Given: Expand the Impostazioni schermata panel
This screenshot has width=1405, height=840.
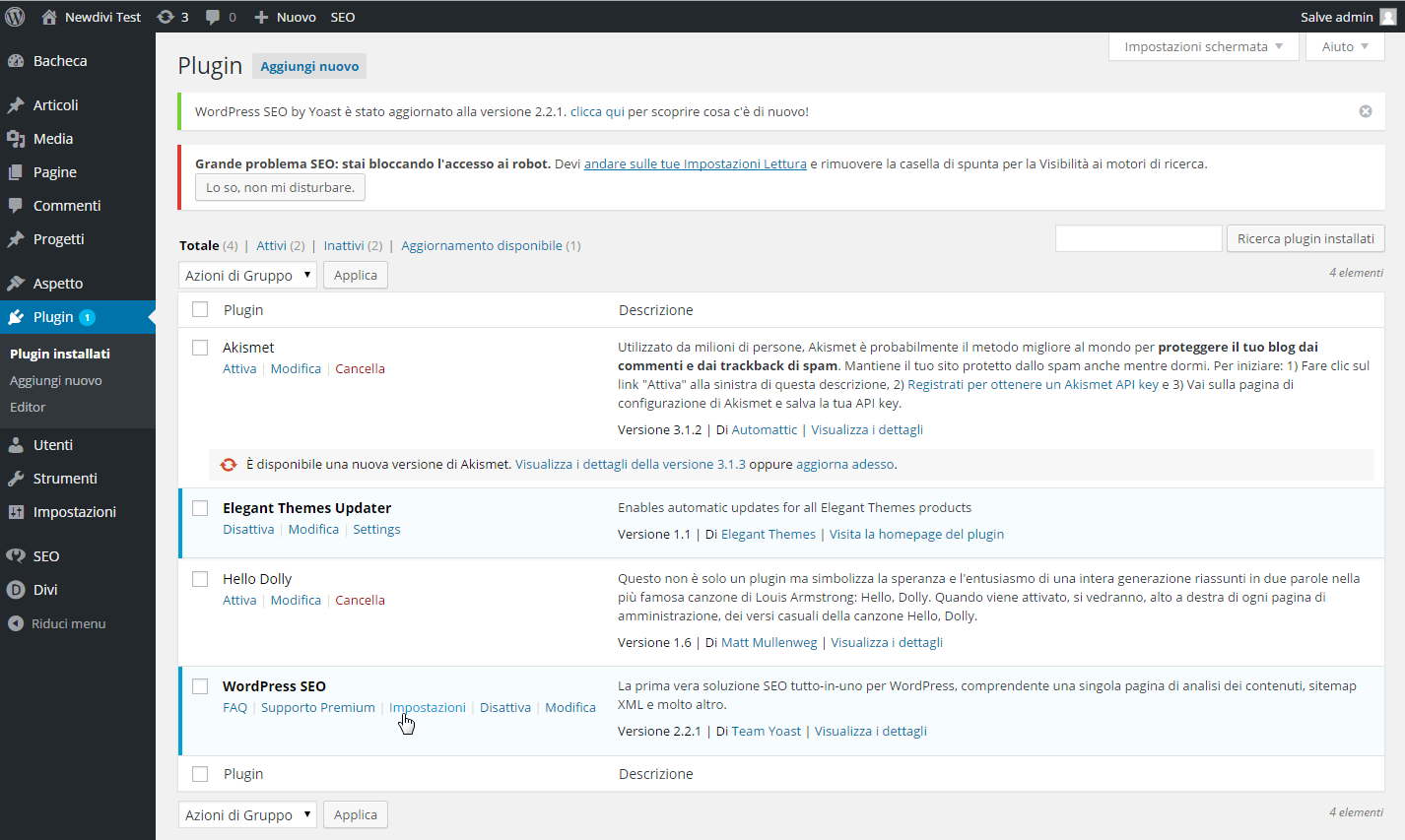Looking at the screenshot, I should 1203,46.
